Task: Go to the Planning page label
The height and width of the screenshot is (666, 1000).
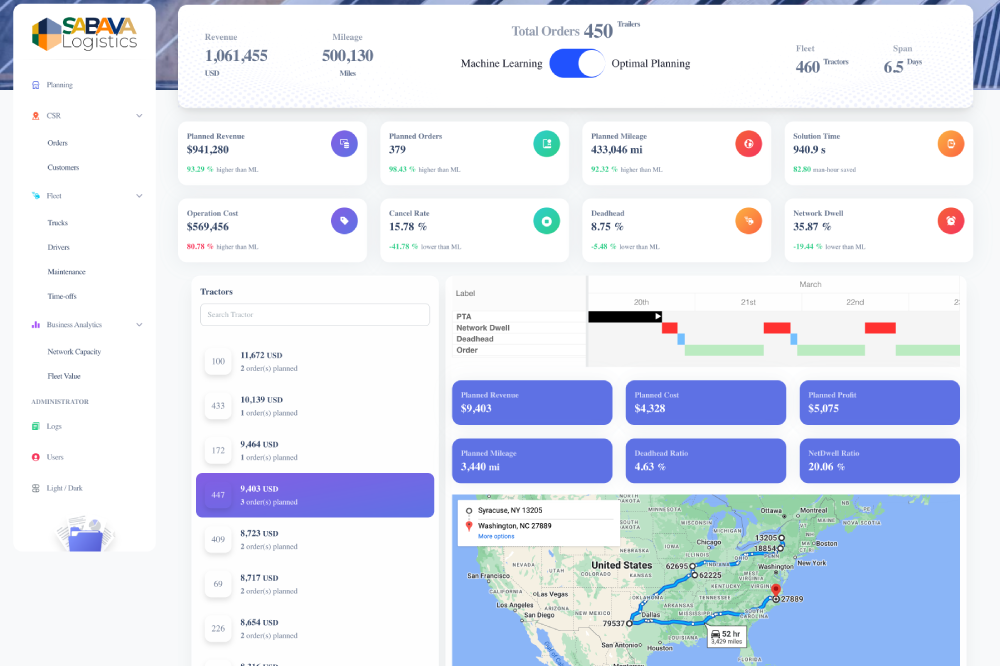Action: click(x=59, y=85)
